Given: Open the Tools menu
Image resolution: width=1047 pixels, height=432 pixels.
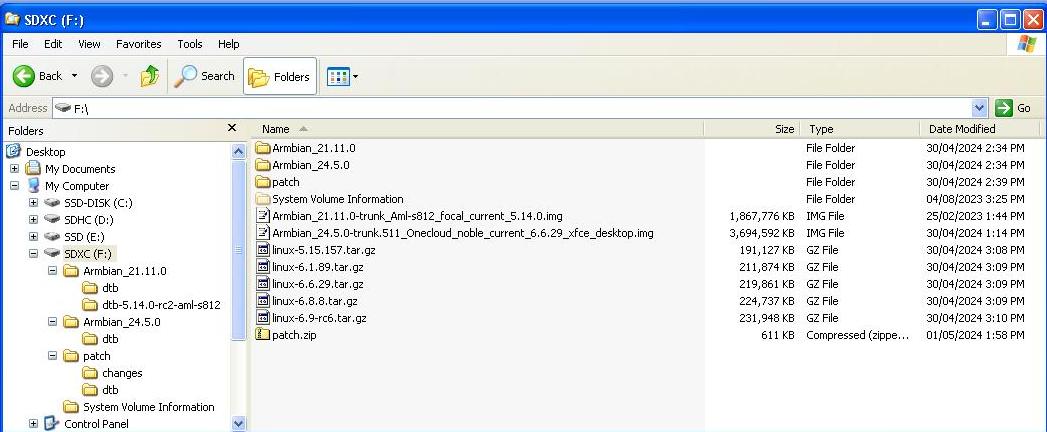Looking at the screenshot, I should tap(190, 44).
